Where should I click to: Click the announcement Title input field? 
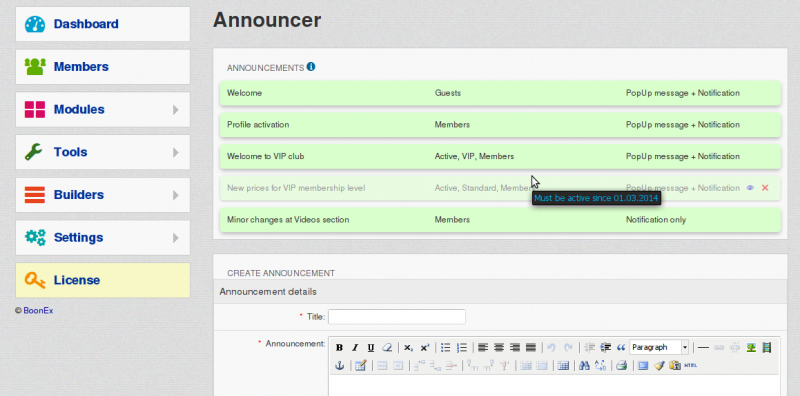[397, 316]
